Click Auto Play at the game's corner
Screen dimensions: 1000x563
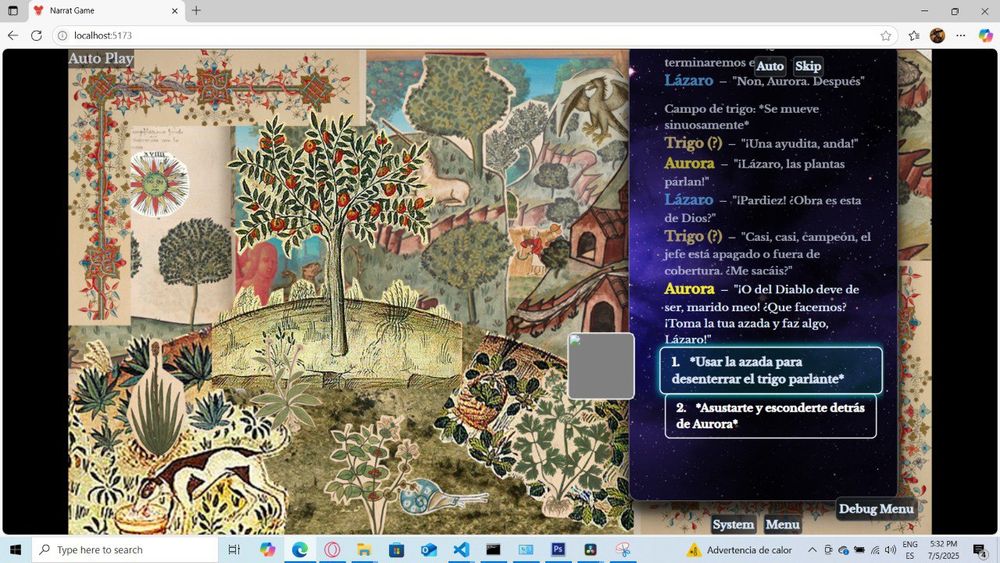(x=101, y=58)
